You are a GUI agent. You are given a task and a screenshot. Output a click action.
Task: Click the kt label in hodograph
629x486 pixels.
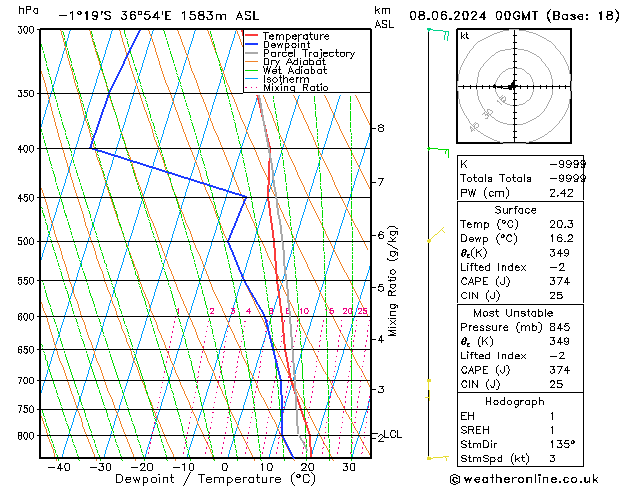pyautogui.click(x=465, y=36)
